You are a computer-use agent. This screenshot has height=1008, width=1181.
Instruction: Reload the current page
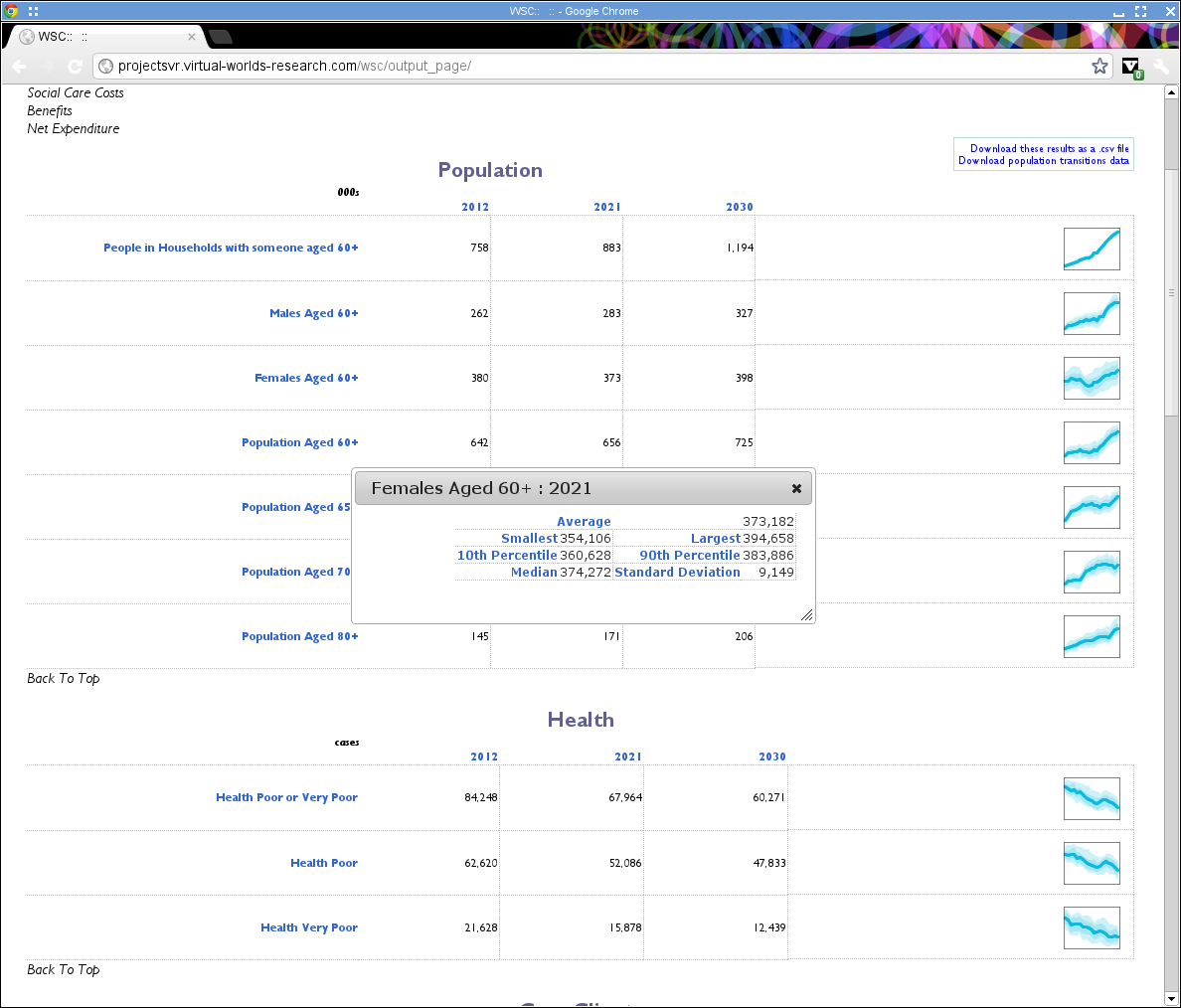click(x=76, y=66)
